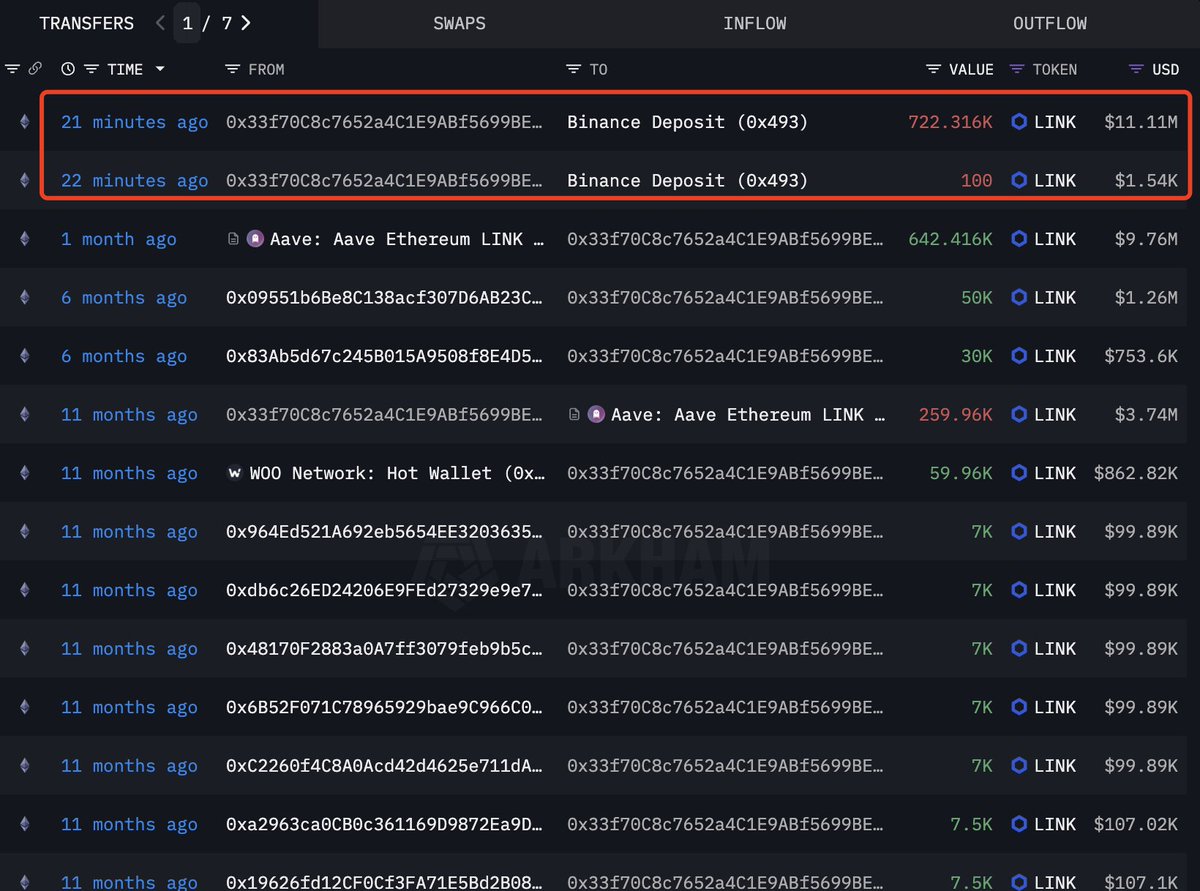Open the Aave Ethereum LINK sender in the 642.416K row
The height and width of the screenshot is (891, 1200).
407,239
